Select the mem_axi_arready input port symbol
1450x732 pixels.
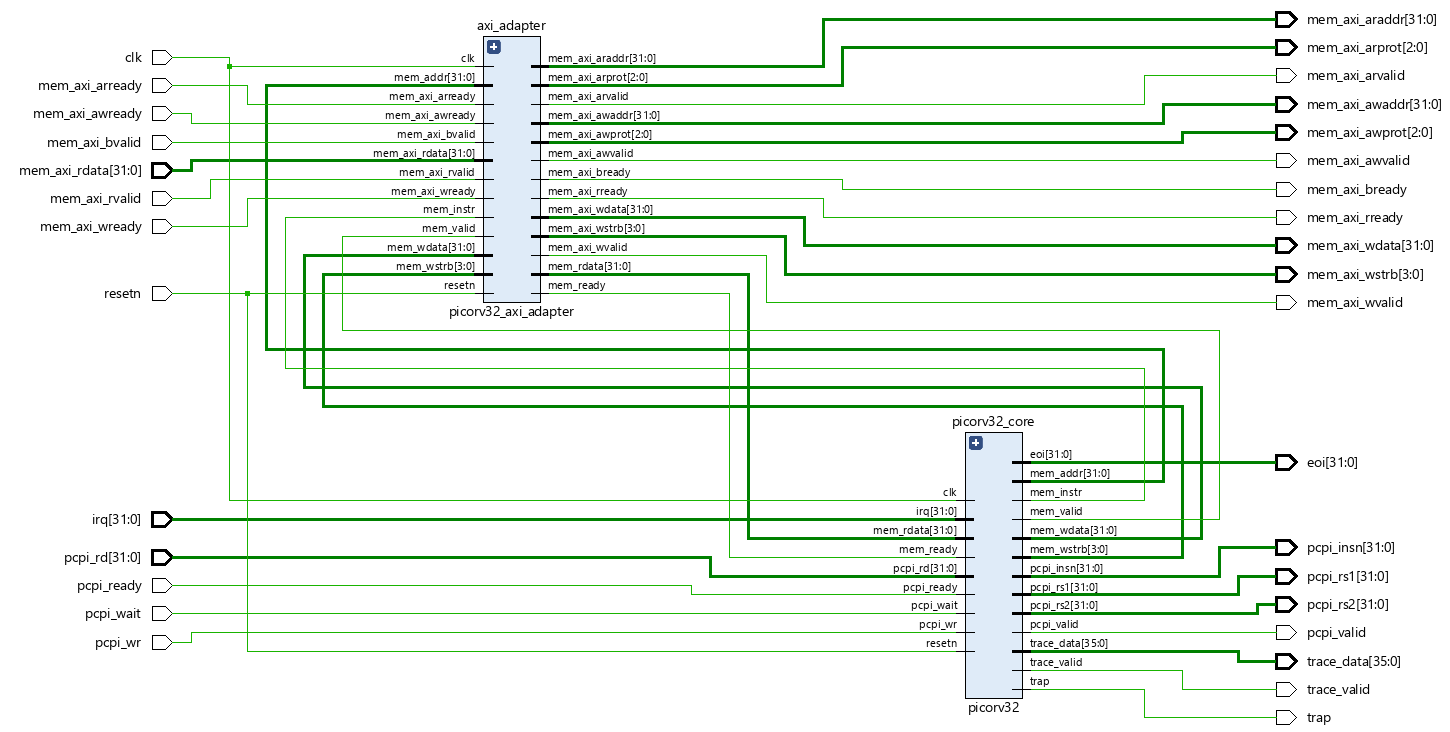click(162, 85)
